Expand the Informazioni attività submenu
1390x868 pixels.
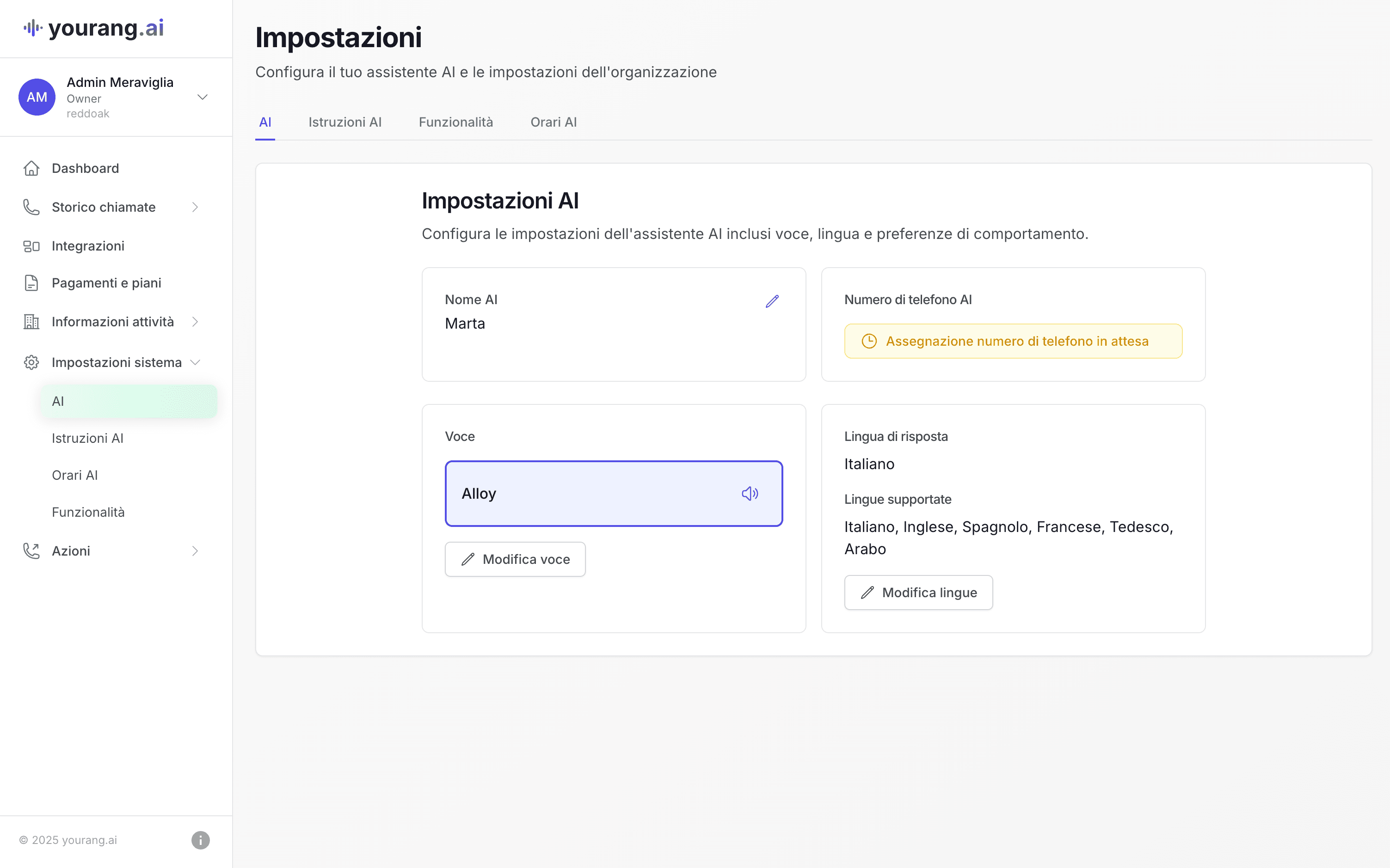point(195,322)
